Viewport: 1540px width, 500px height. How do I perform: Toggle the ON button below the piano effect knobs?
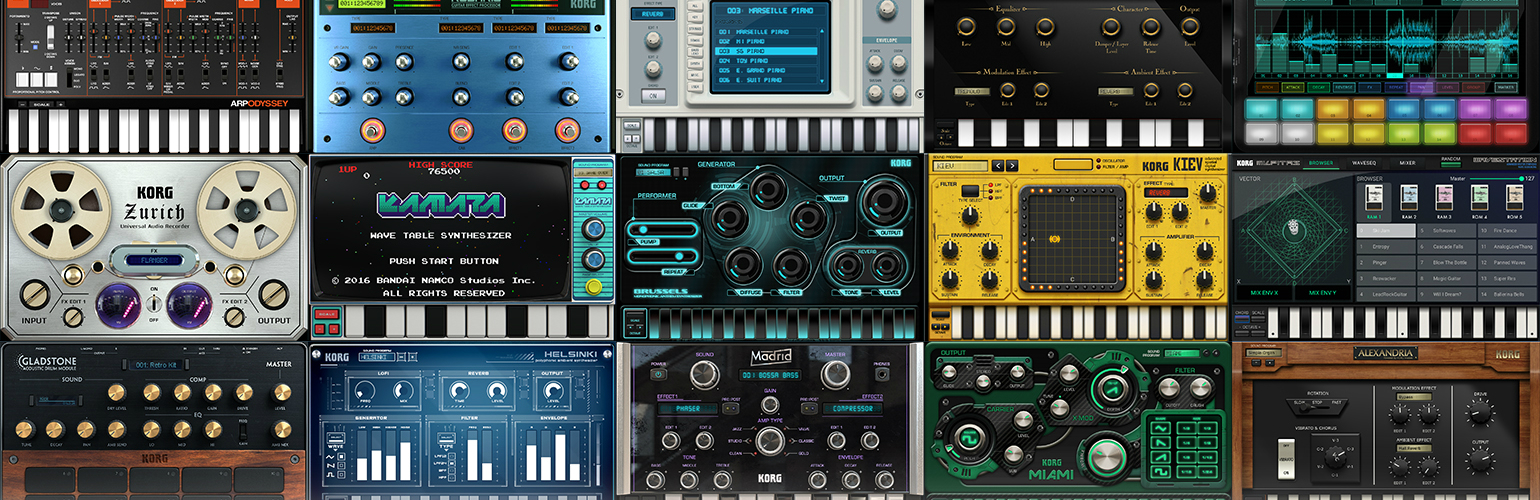[x=652, y=96]
